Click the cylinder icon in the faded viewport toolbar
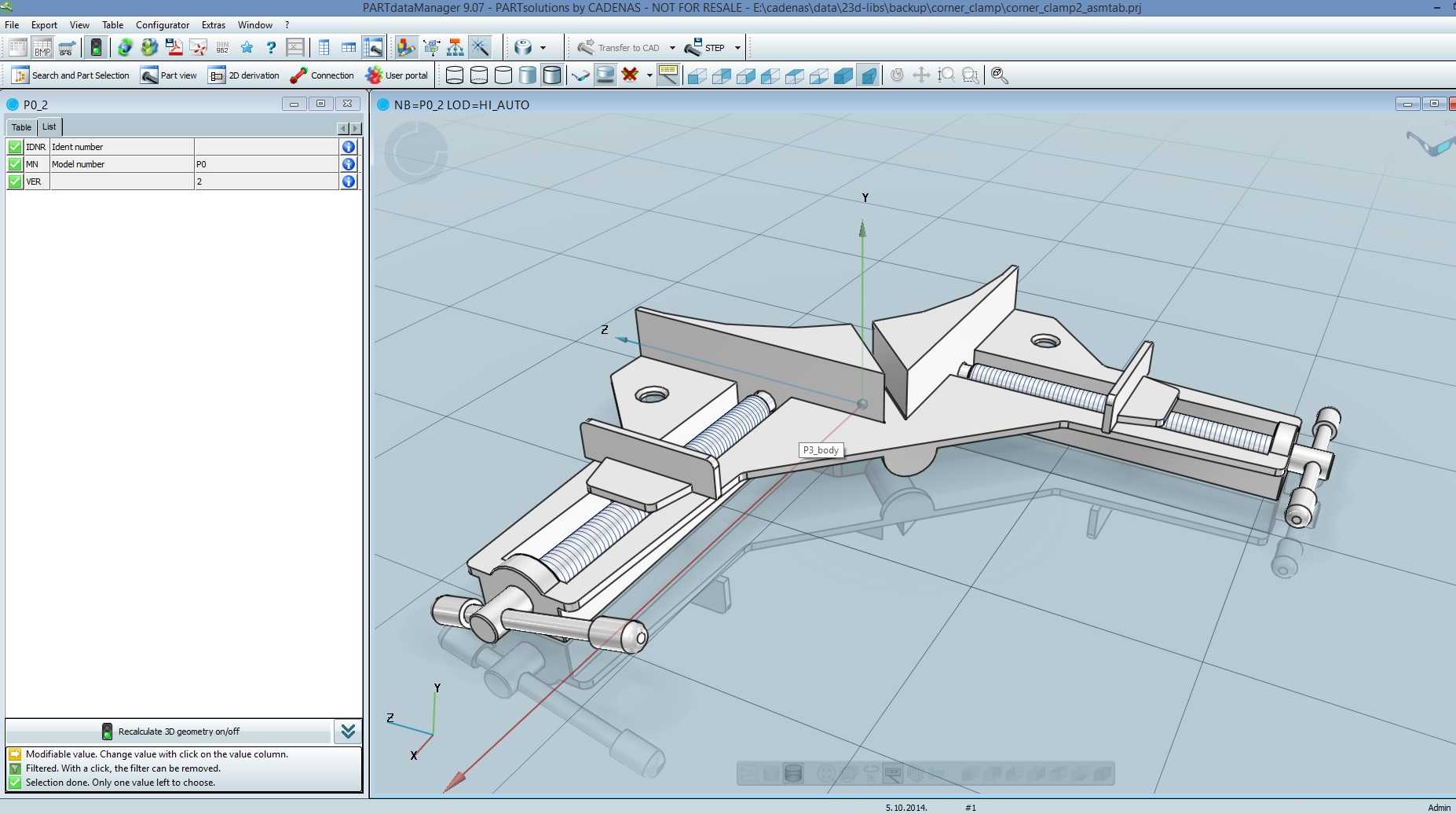Image resolution: width=1456 pixels, height=814 pixels. tap(793, 774)
